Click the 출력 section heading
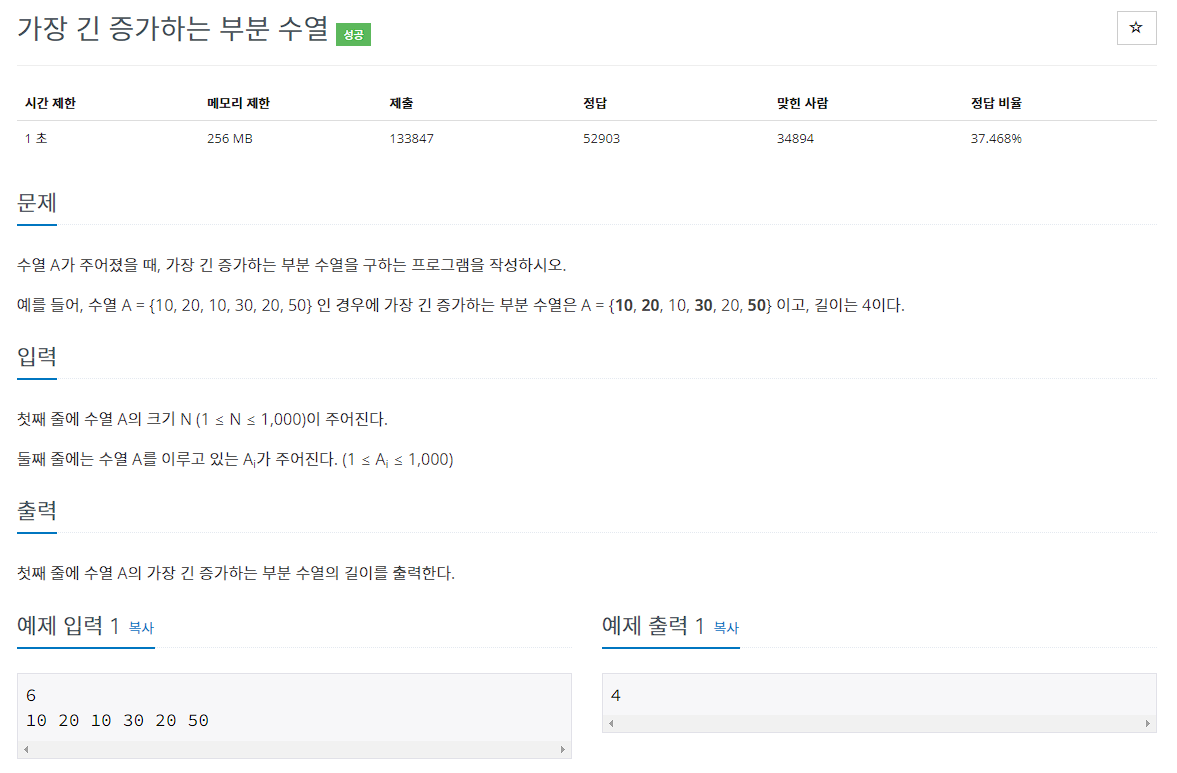Screen dimensions: 1177x773 tap(37, 511)
